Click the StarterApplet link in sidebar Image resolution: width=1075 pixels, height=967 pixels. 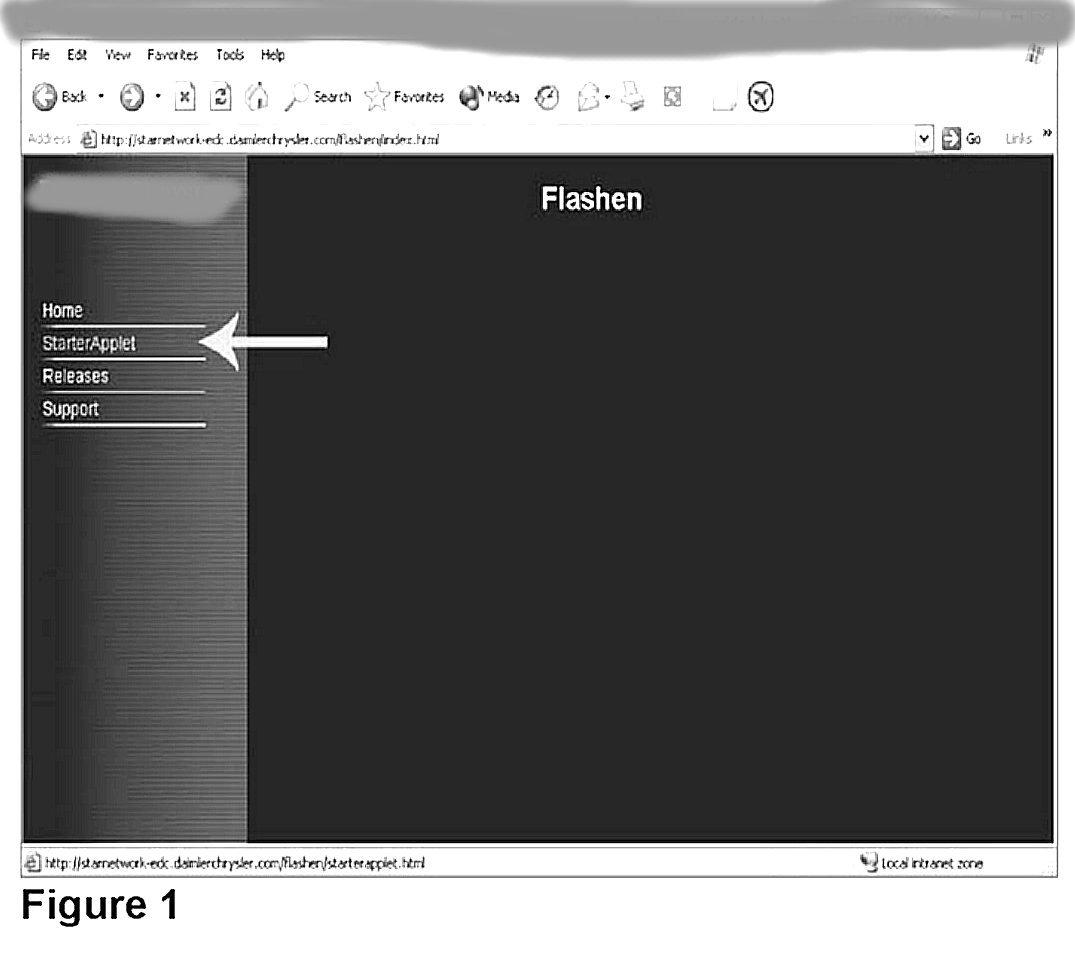point(89,343)
